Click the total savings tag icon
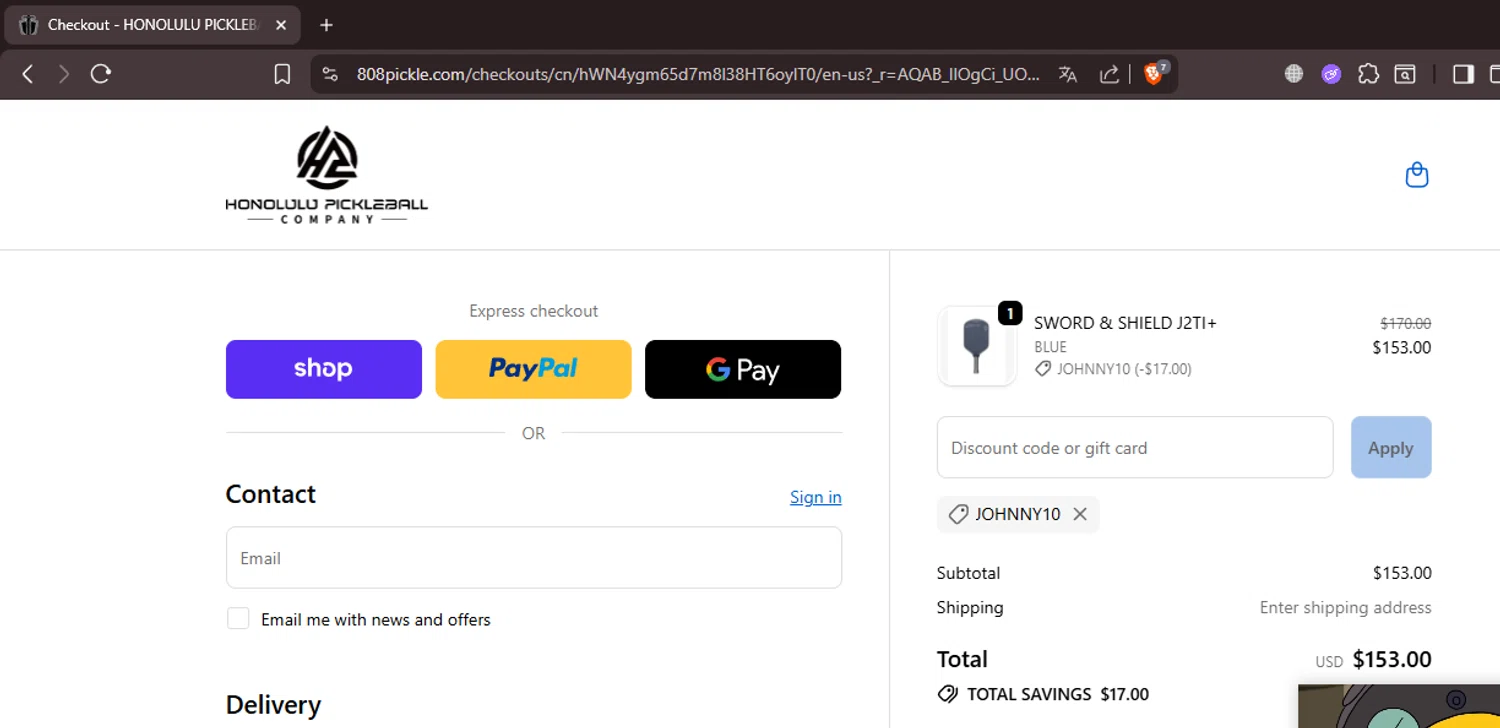The image size is (1500, 728). tap(947, 694)
